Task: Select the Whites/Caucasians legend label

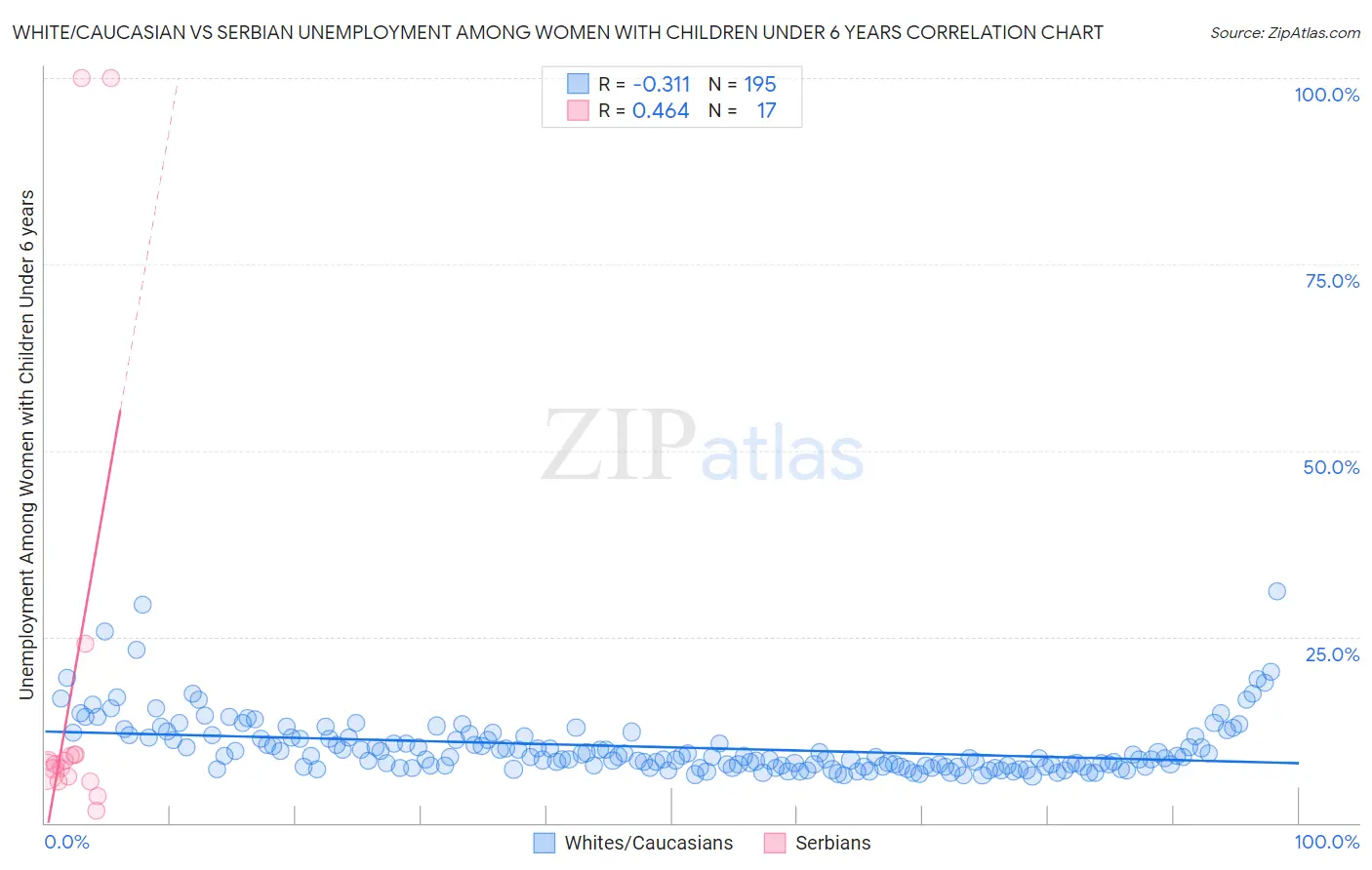Action: point(649,843)
